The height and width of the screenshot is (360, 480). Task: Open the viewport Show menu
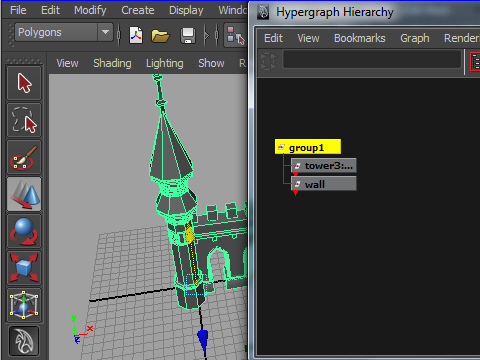click(x=211, y=63)
